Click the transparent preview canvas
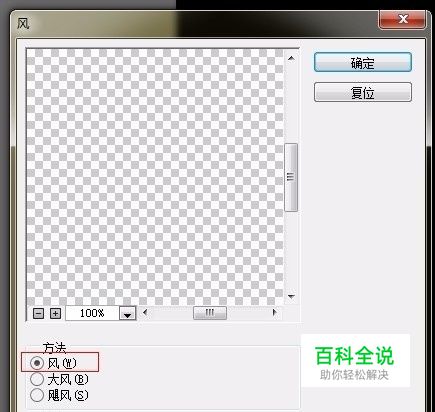The height and width of the screenshot is (412, 435). (155, 177)
